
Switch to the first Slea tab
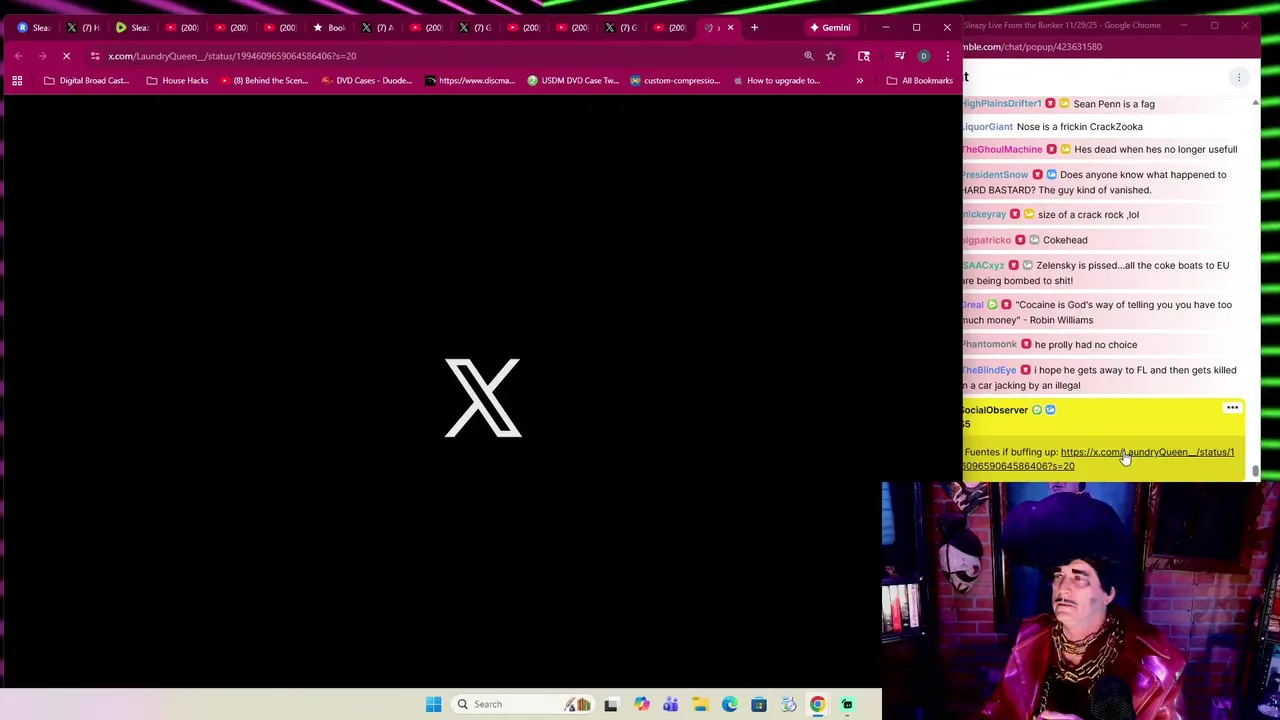33,27
